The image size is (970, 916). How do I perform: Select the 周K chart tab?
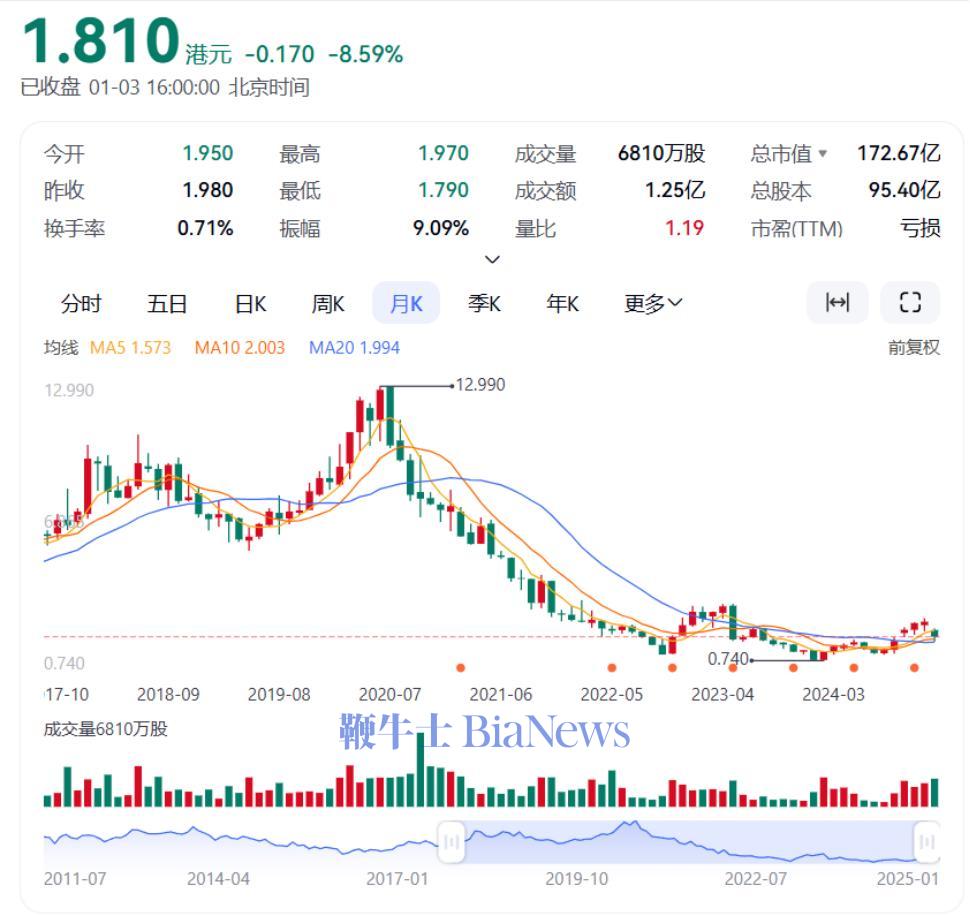coord(328,304)
